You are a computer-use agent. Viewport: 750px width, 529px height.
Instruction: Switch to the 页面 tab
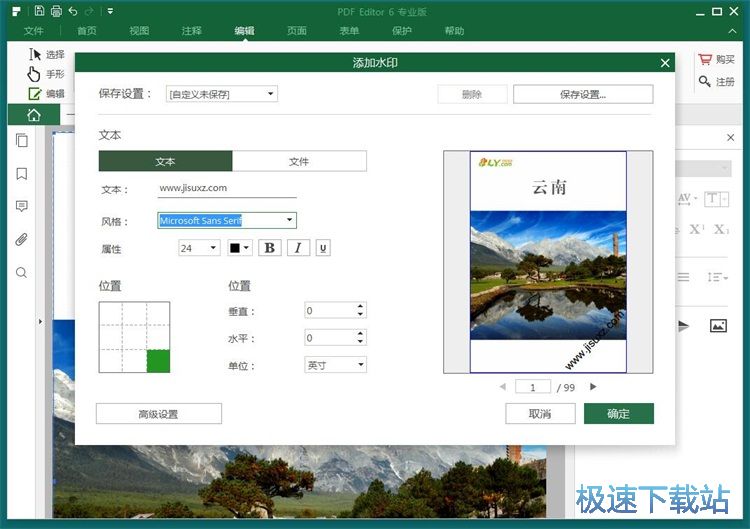pyautogui.click(x=297, y=31)
